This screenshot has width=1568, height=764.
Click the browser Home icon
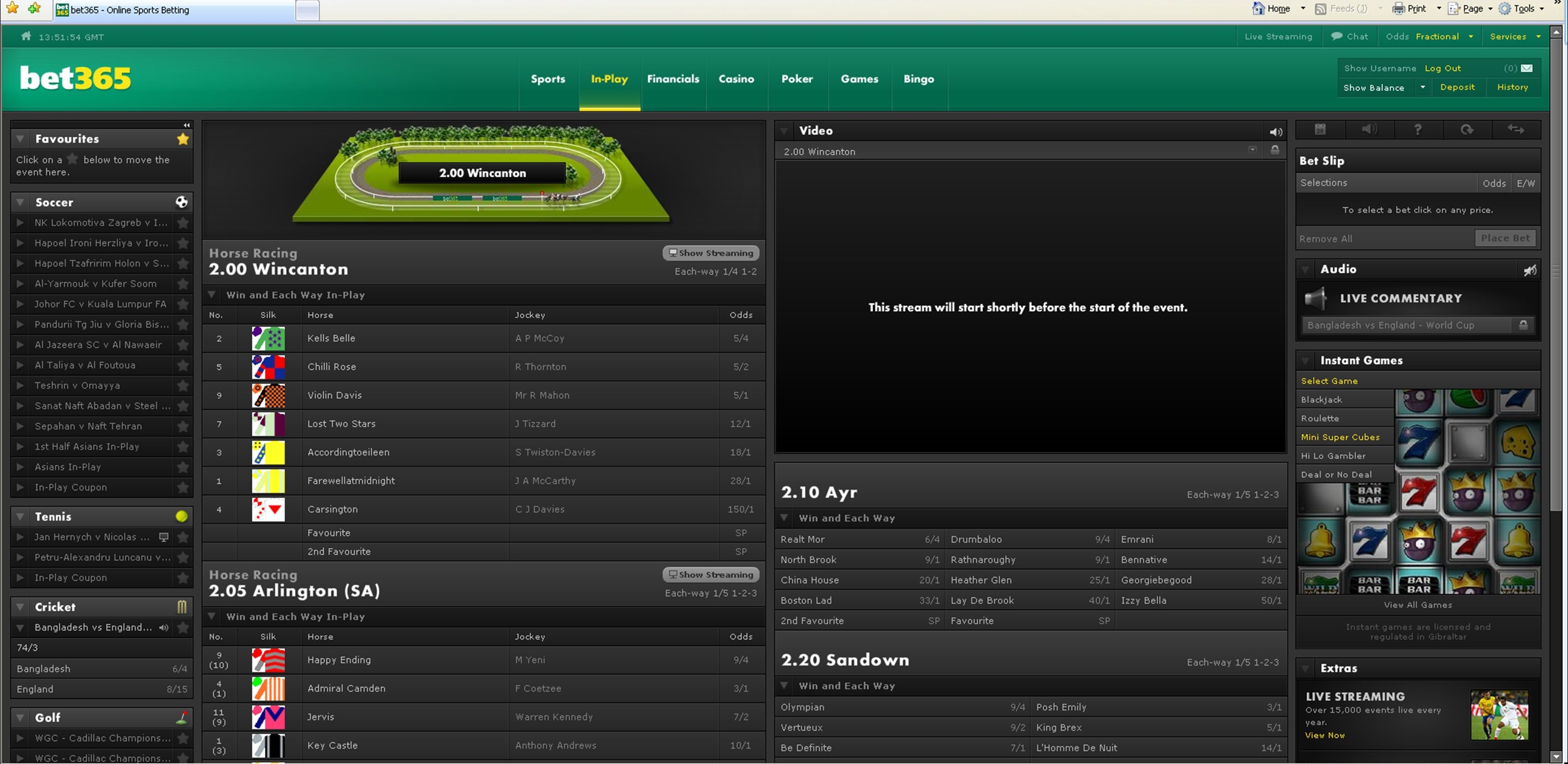click(1258, 8)
